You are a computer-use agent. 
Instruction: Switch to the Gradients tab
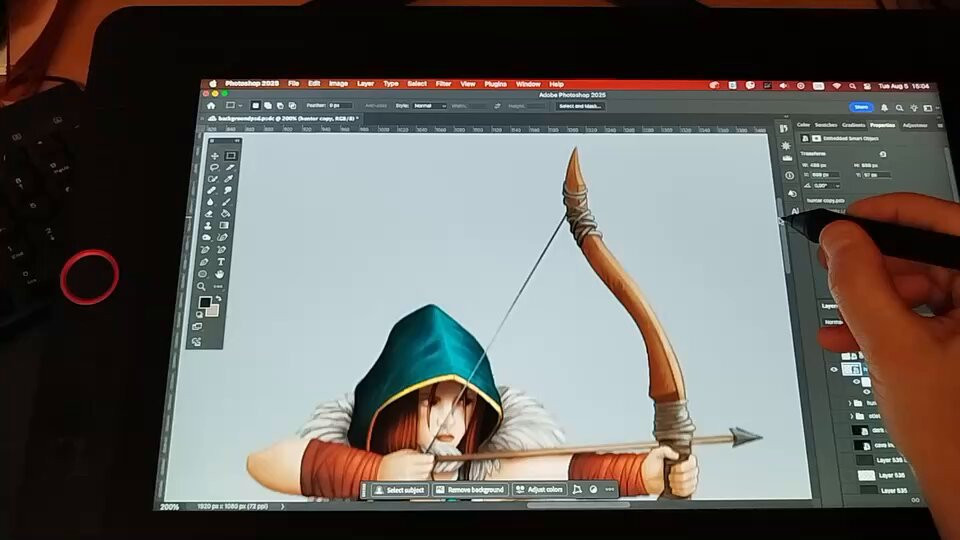[x=853, y=125]
